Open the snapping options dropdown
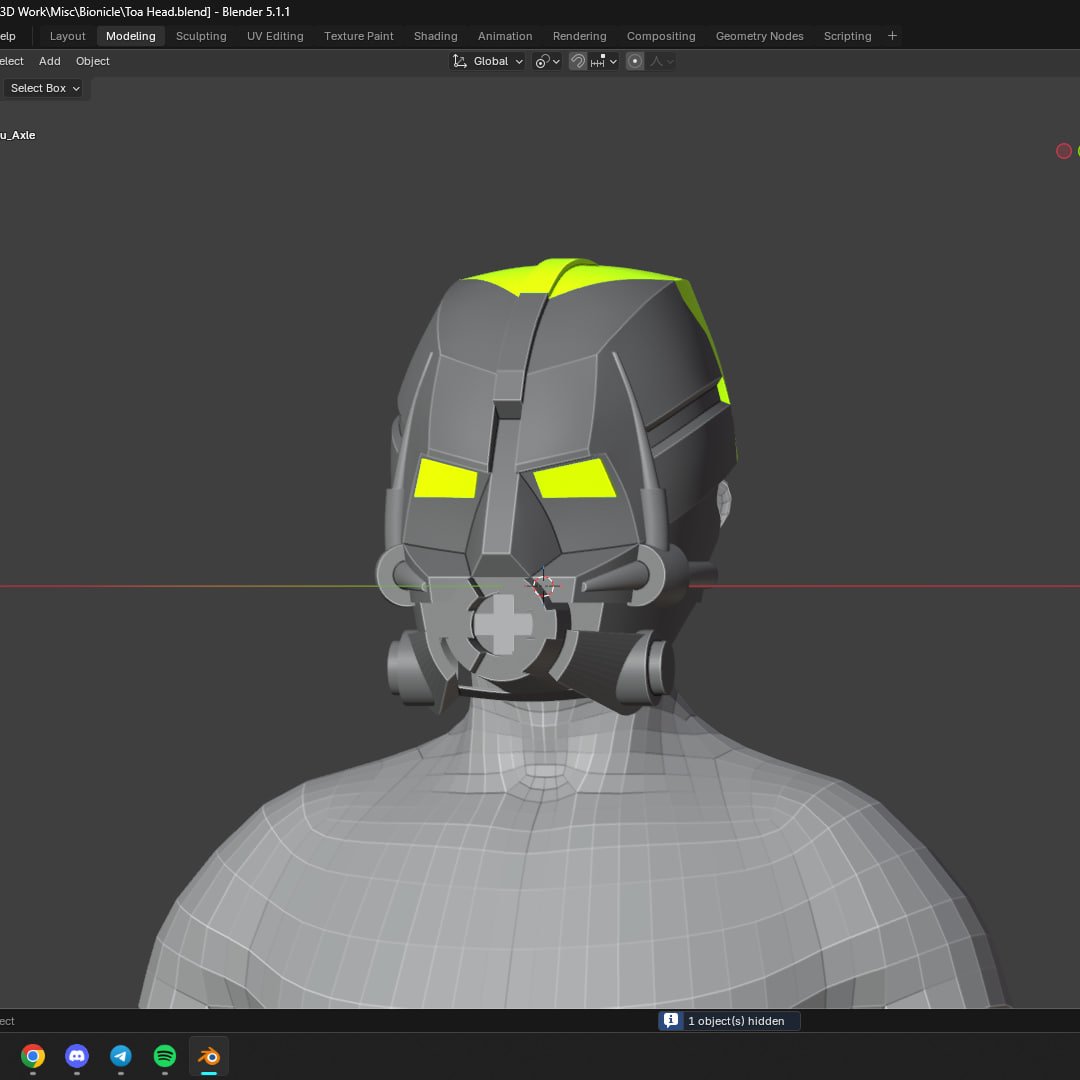Image resolution: width=1080 pixels, height=1080 pixels. click(x=603, y=61)
